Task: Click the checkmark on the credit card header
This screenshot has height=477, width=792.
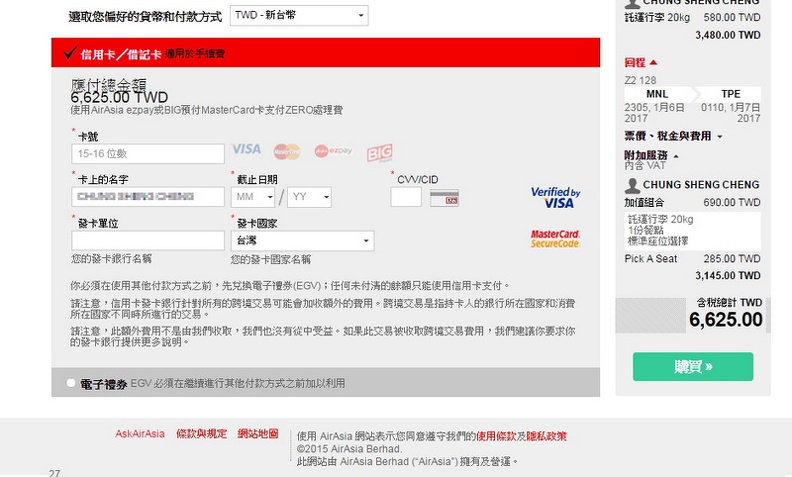Action: click(x=70, y=53)
